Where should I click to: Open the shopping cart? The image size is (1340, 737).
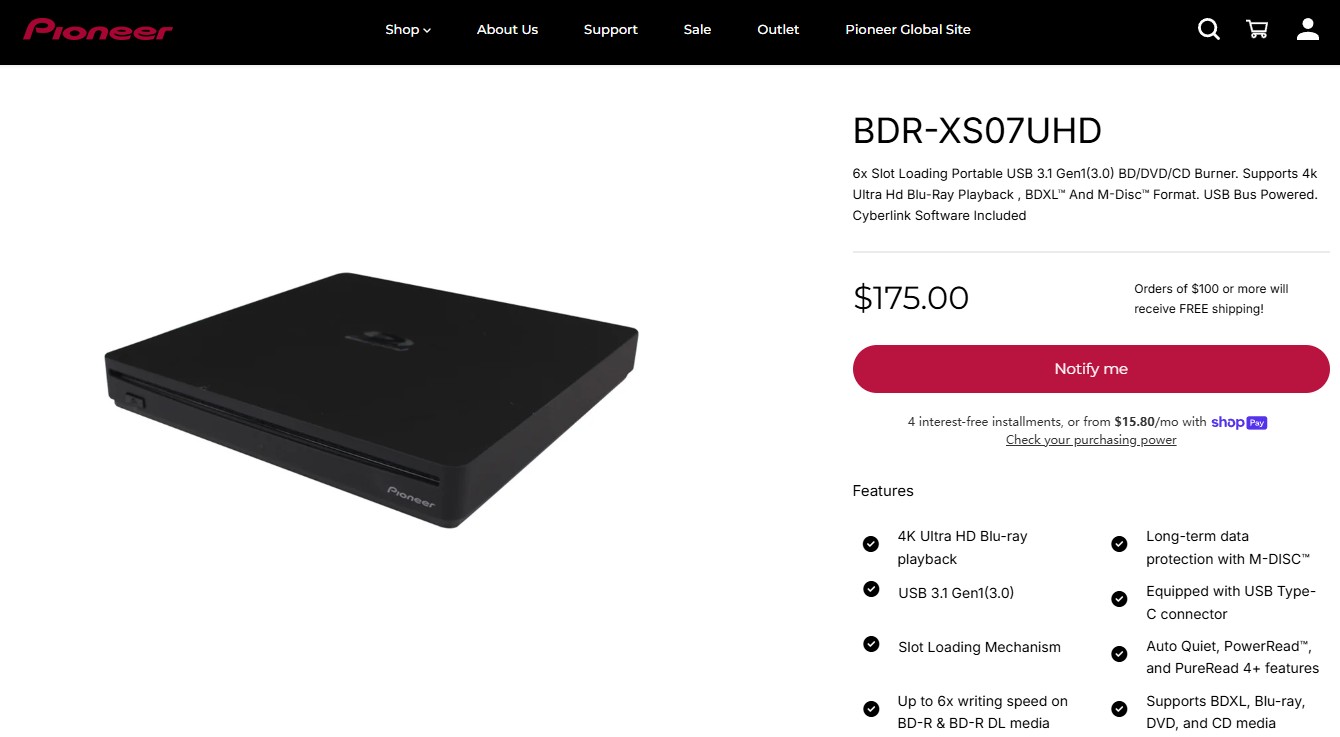click(x=1257, y=30)
